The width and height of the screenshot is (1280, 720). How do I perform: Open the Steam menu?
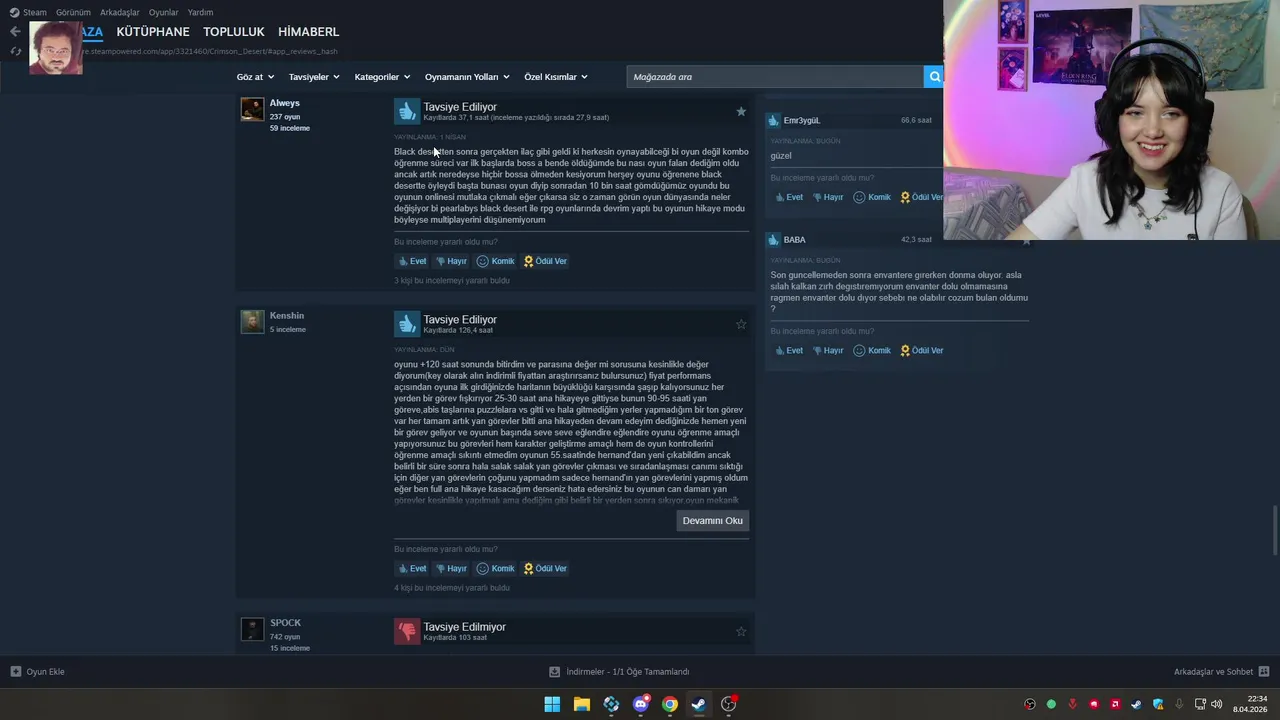[x=28, y=13]
